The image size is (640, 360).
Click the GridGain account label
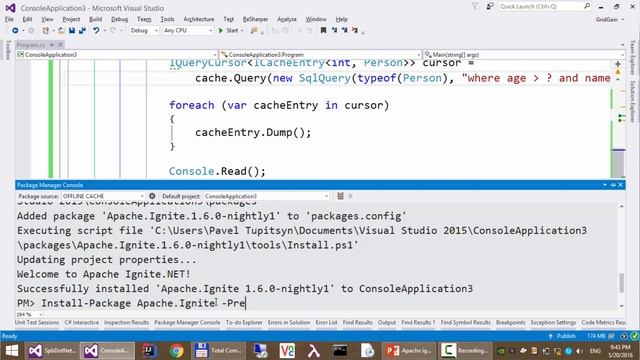(x=607, y=19)
